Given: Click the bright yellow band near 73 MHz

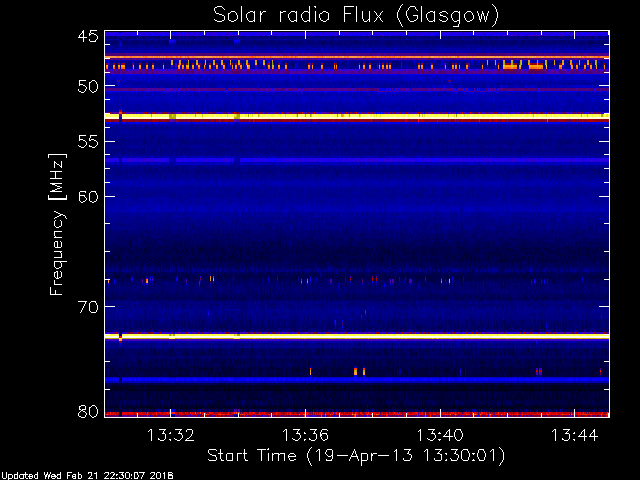Looking at the screenshot, I should pos(357,336).
